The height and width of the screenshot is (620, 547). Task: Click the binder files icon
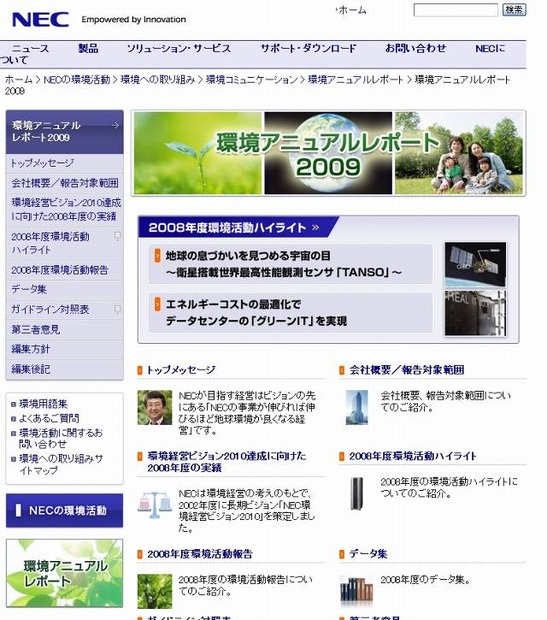[356, 591]
